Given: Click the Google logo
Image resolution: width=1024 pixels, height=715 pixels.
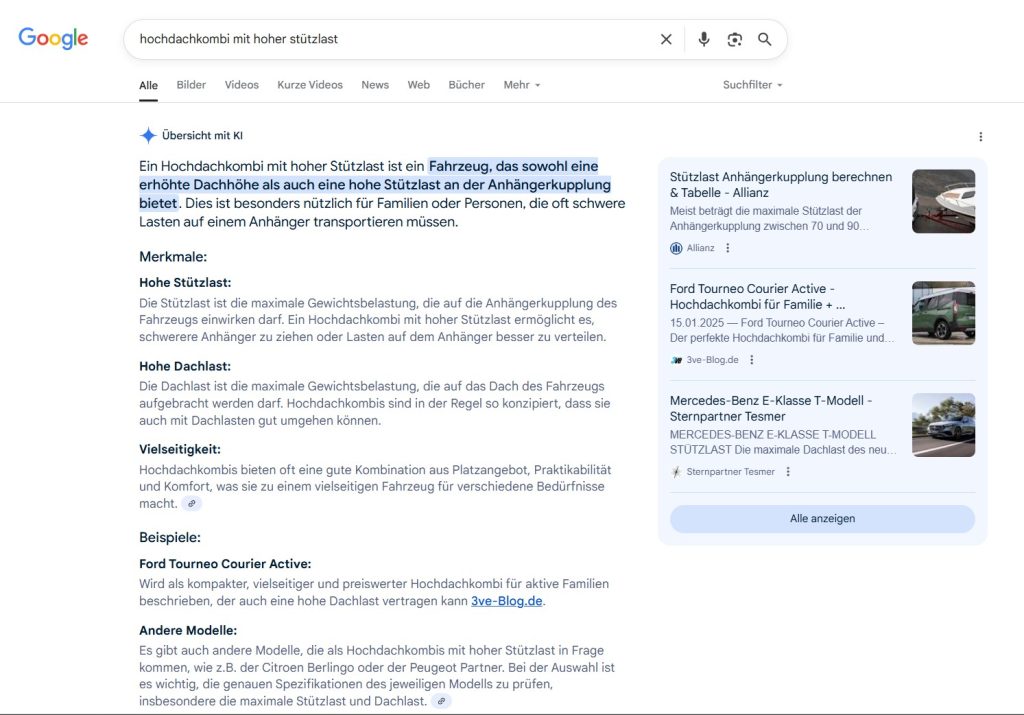Looking at the screenshot, I should click(x=52, y=38).
